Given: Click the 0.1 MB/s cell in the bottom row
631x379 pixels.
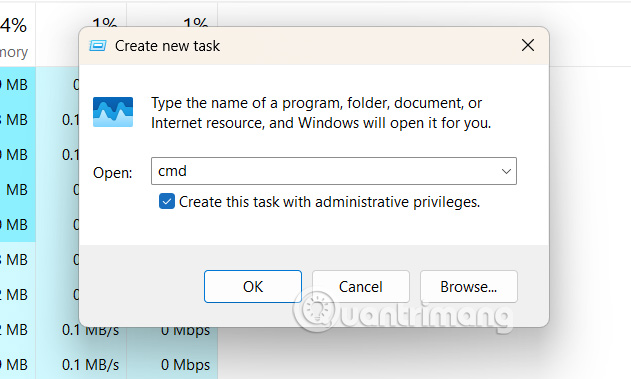Looking at the screenshot, I should click(x=91, y=365).
